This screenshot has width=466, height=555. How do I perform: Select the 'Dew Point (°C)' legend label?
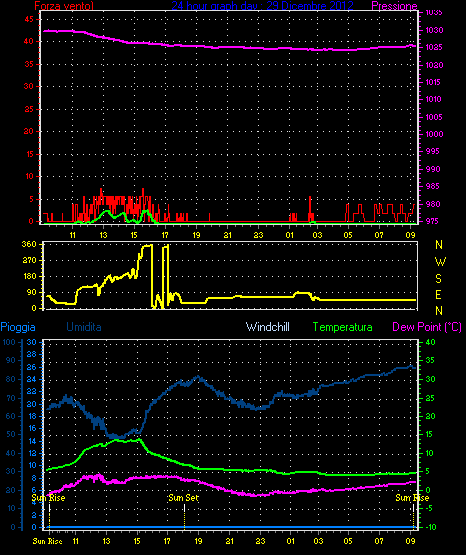pos(427,327)
